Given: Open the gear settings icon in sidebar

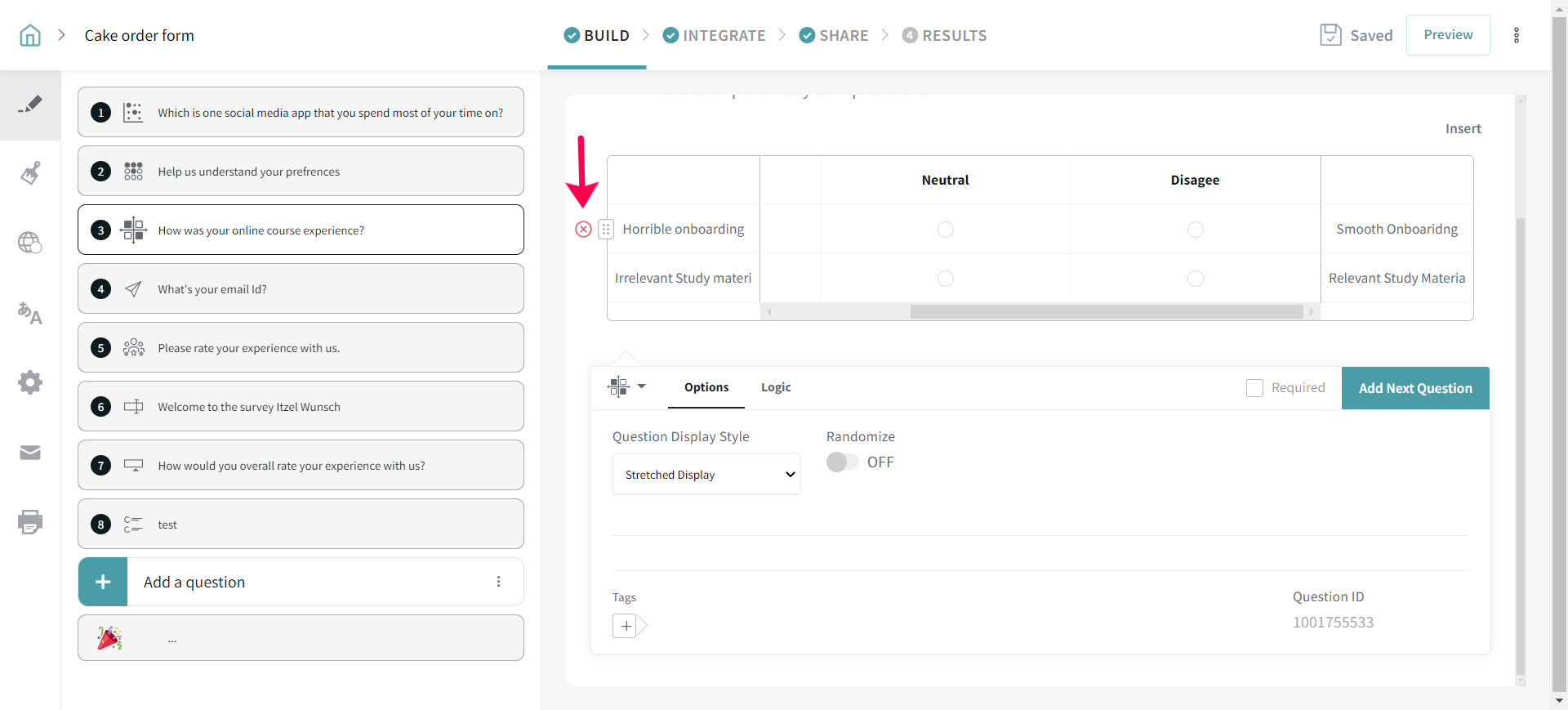Looking at the screenshot, I should 30,382.
